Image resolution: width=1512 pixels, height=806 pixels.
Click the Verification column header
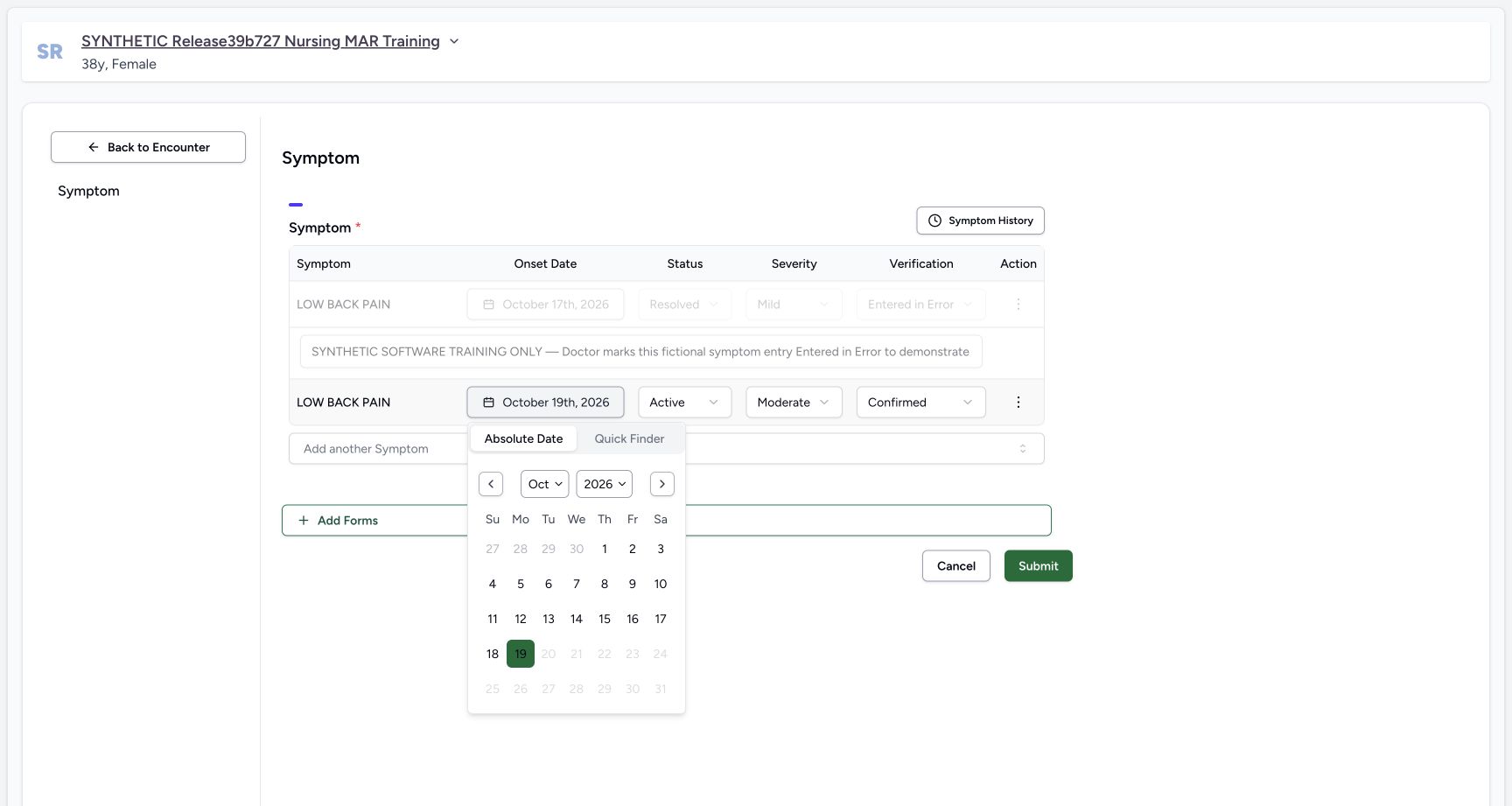(921, 263)
